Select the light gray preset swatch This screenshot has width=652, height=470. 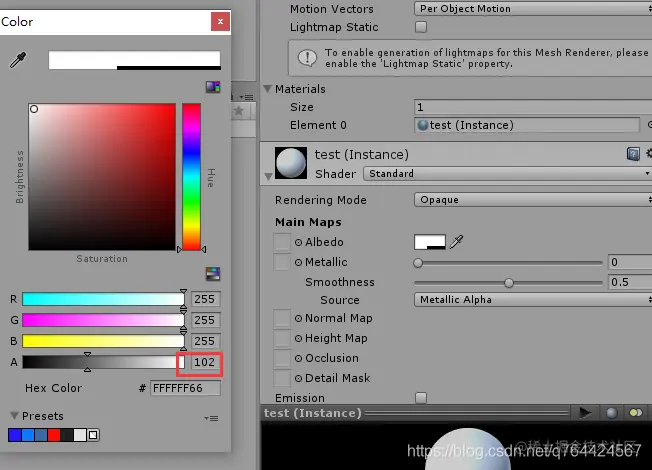[80, 435]
